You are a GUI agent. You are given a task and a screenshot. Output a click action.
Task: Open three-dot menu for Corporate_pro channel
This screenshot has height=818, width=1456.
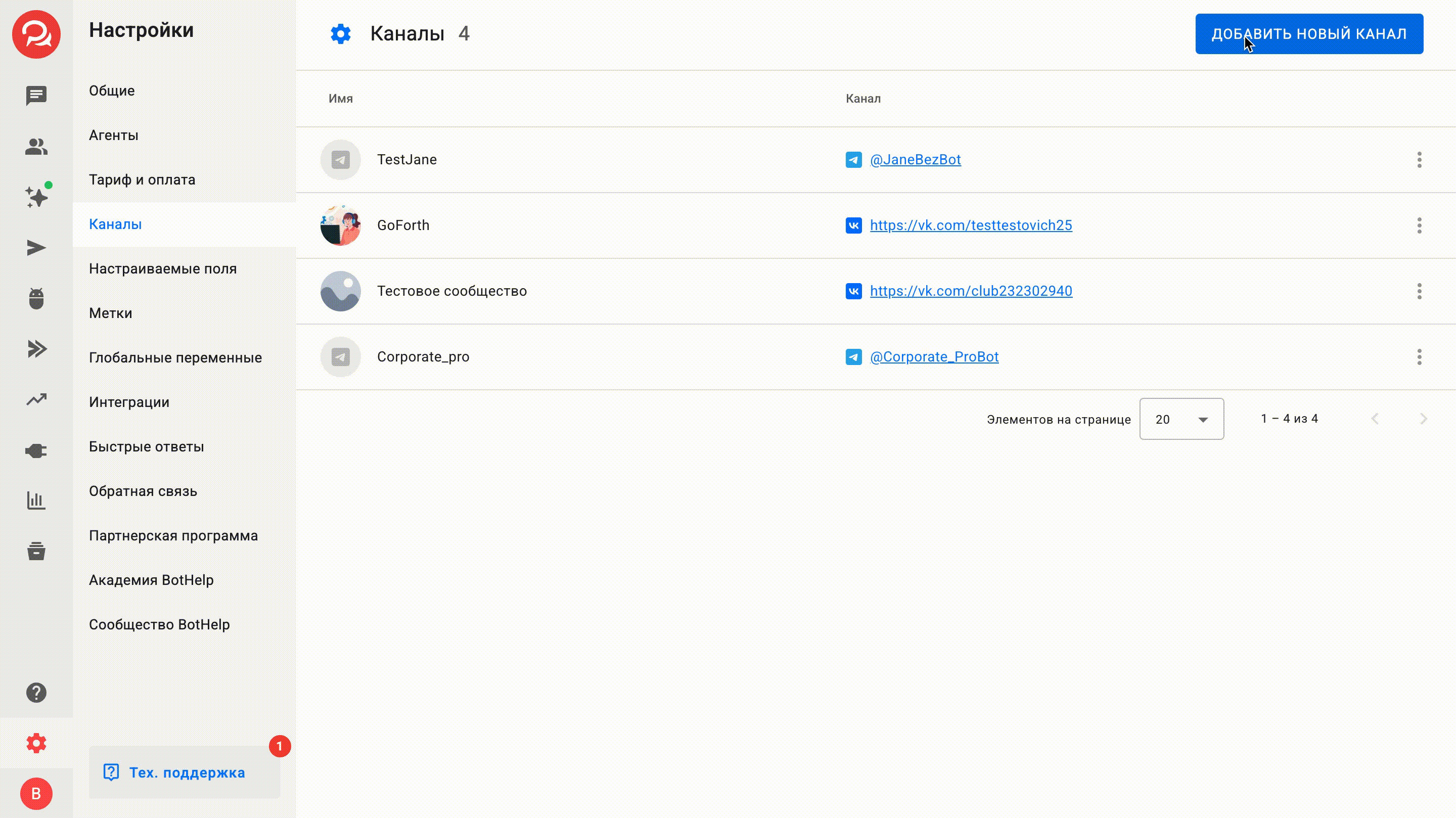click(x=1419, y=357)
